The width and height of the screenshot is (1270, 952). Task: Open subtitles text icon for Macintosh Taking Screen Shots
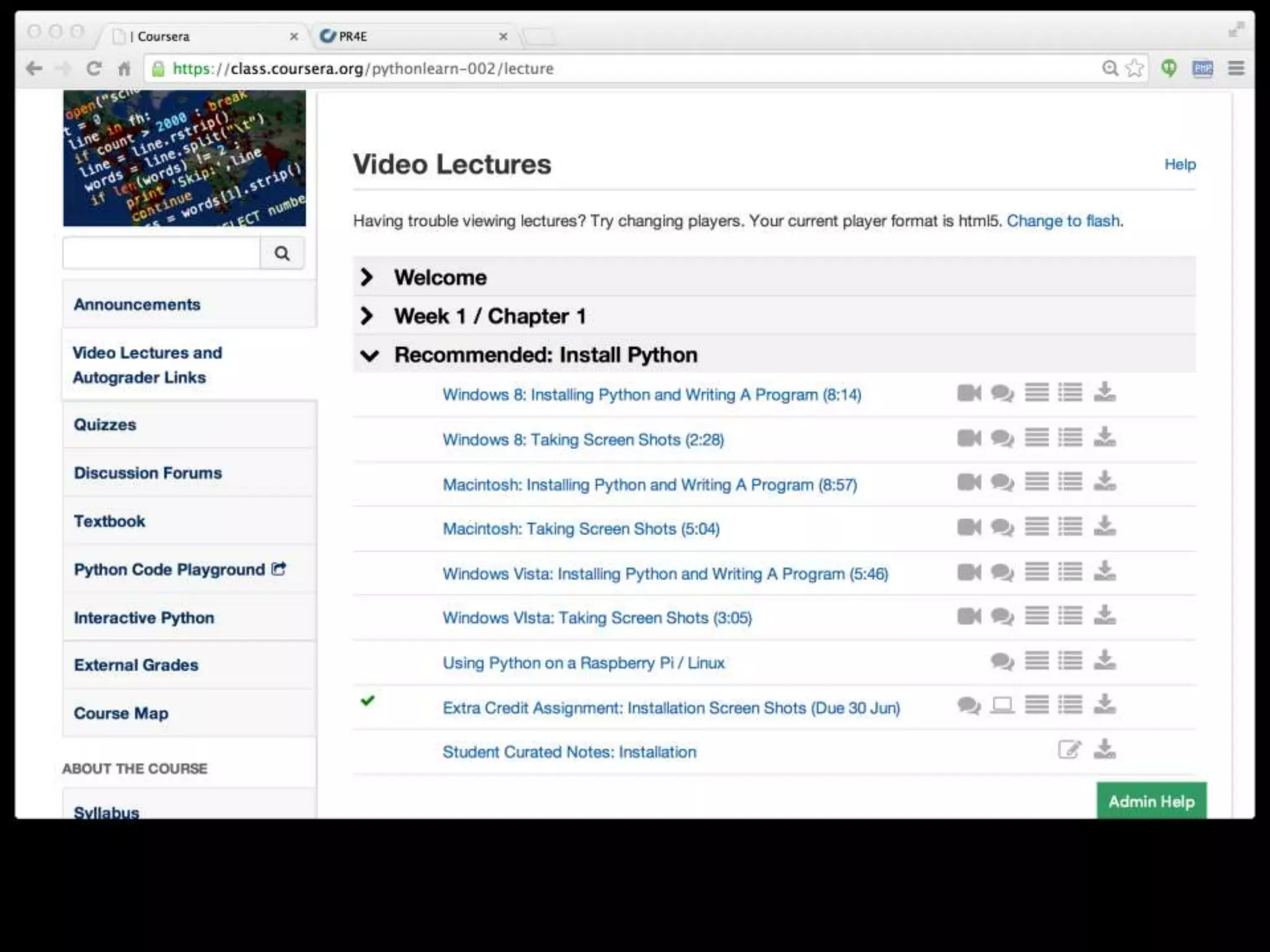pyautogui.click(x=1037, y=527)
